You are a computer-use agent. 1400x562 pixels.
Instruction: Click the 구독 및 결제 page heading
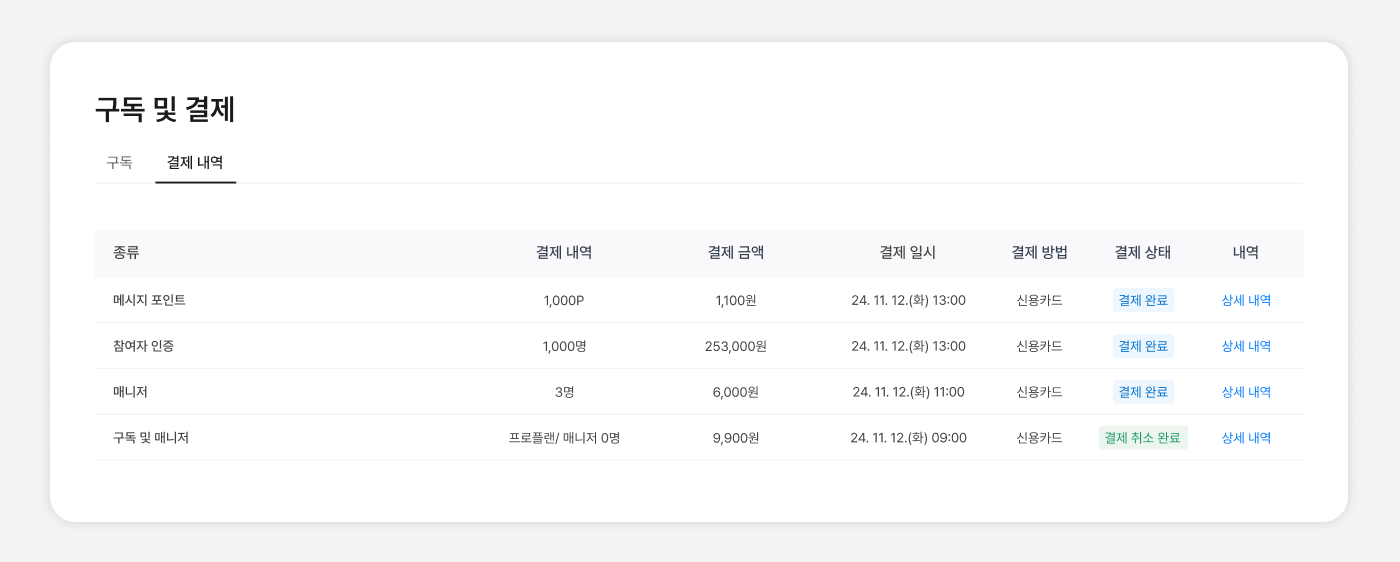(x=165, y=109)
